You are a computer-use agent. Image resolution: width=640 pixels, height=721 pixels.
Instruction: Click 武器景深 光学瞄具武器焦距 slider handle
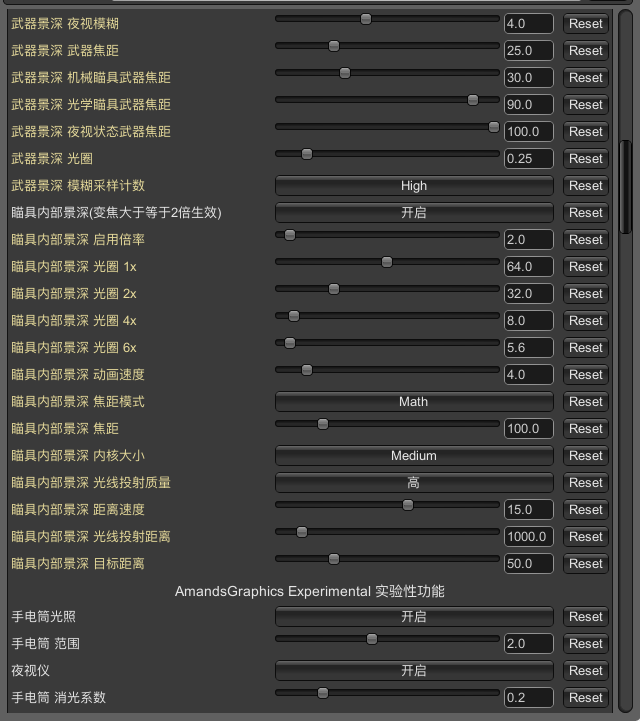pos(473,100)
